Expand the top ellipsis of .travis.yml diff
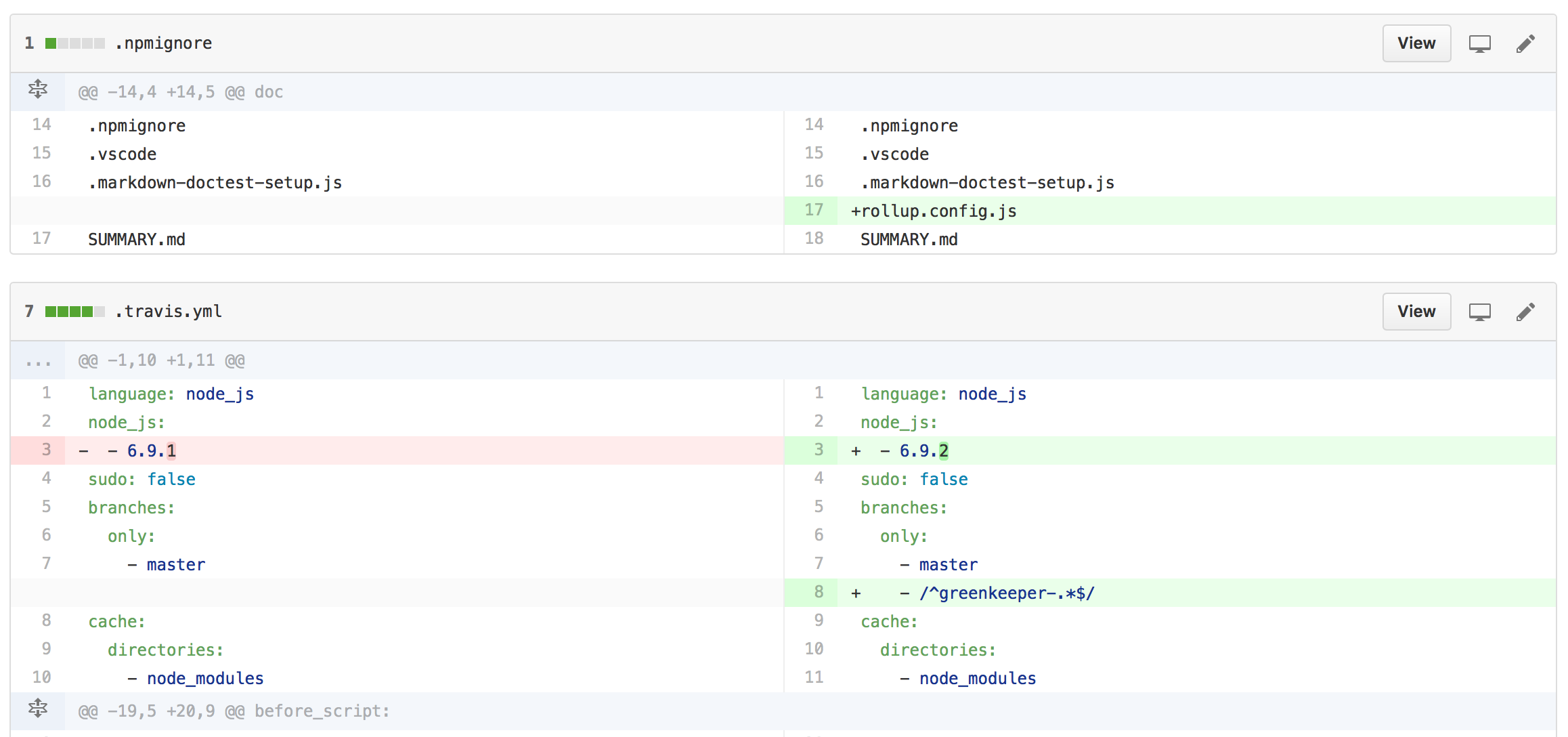 pos(38,361)
